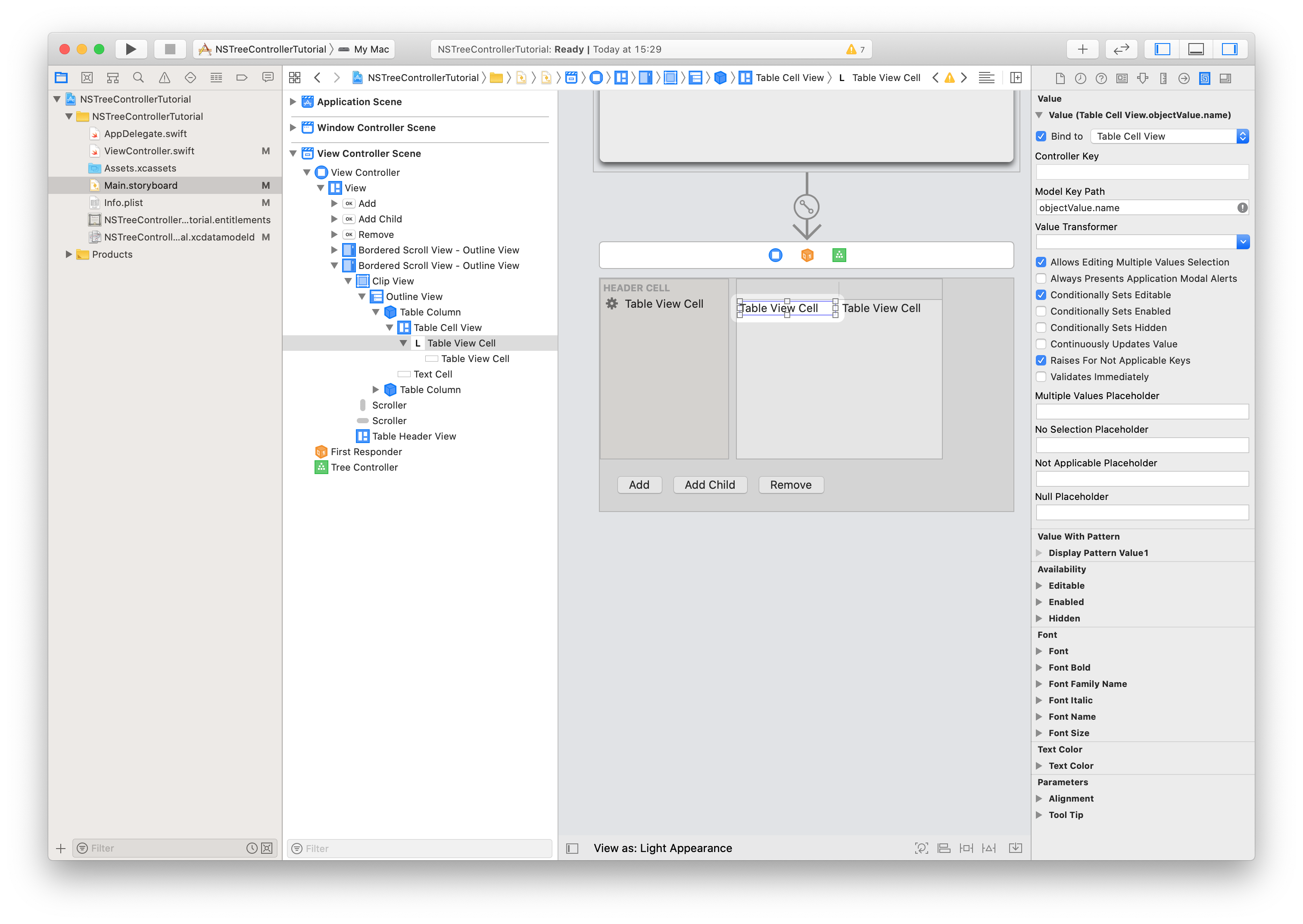
Task: Hide the right Inspectors panel
Action: coord(1230,49)
